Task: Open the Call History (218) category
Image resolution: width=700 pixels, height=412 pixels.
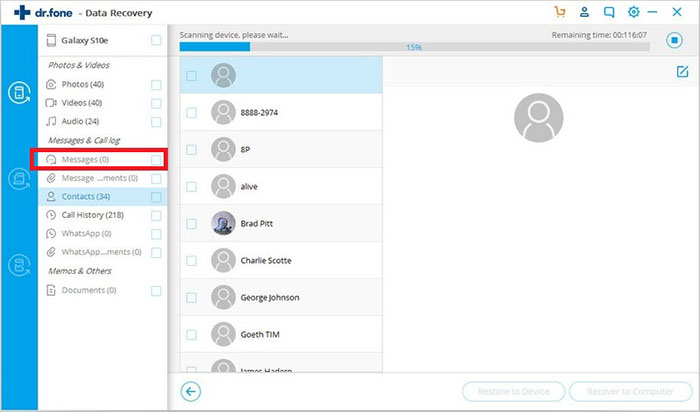Action: tap(103, 215)
